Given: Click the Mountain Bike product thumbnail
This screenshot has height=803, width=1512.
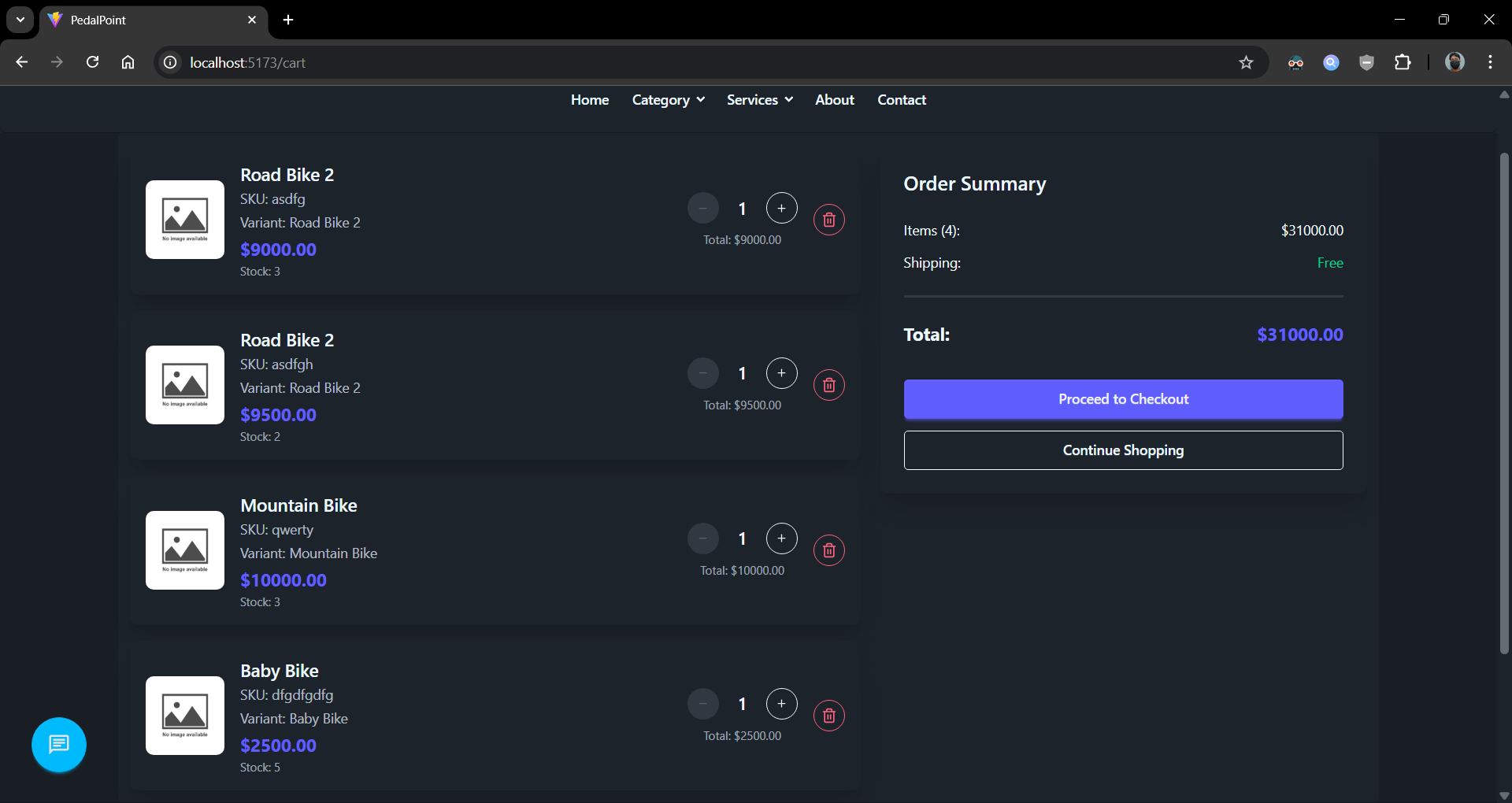Looking at the screenshot, I should [185, 550].
